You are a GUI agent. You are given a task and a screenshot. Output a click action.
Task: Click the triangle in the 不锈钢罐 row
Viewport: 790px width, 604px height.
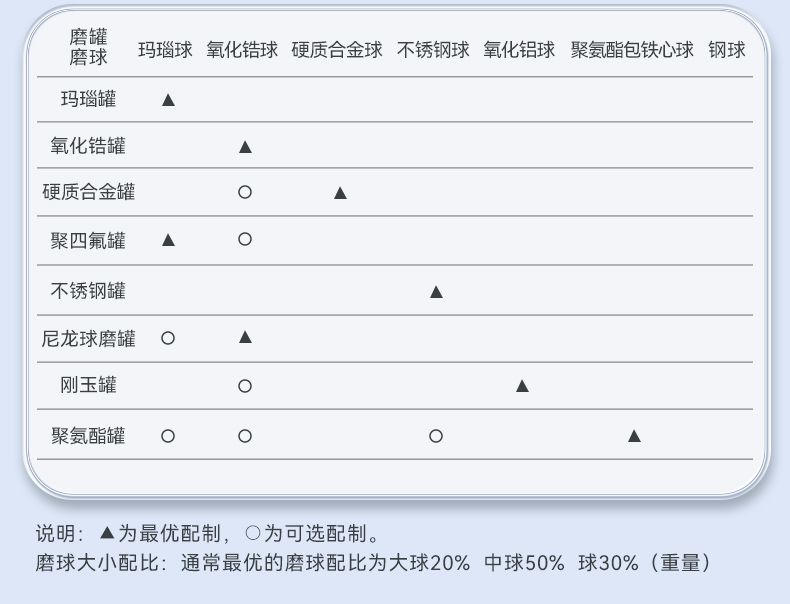coord(436,292)
